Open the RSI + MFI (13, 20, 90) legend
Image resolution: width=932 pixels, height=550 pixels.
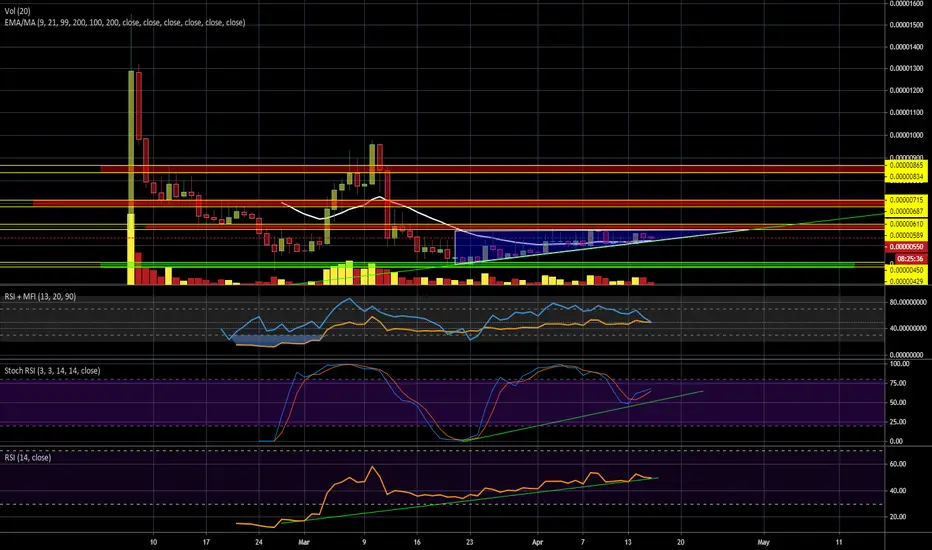(x=40, y=297)
